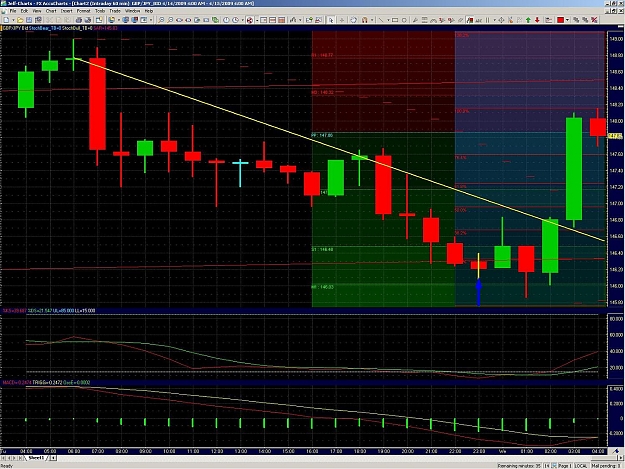Expand the line tool dropdown arrow
Viewport: 625px width, 469px height.
click(x=388, y=20)
